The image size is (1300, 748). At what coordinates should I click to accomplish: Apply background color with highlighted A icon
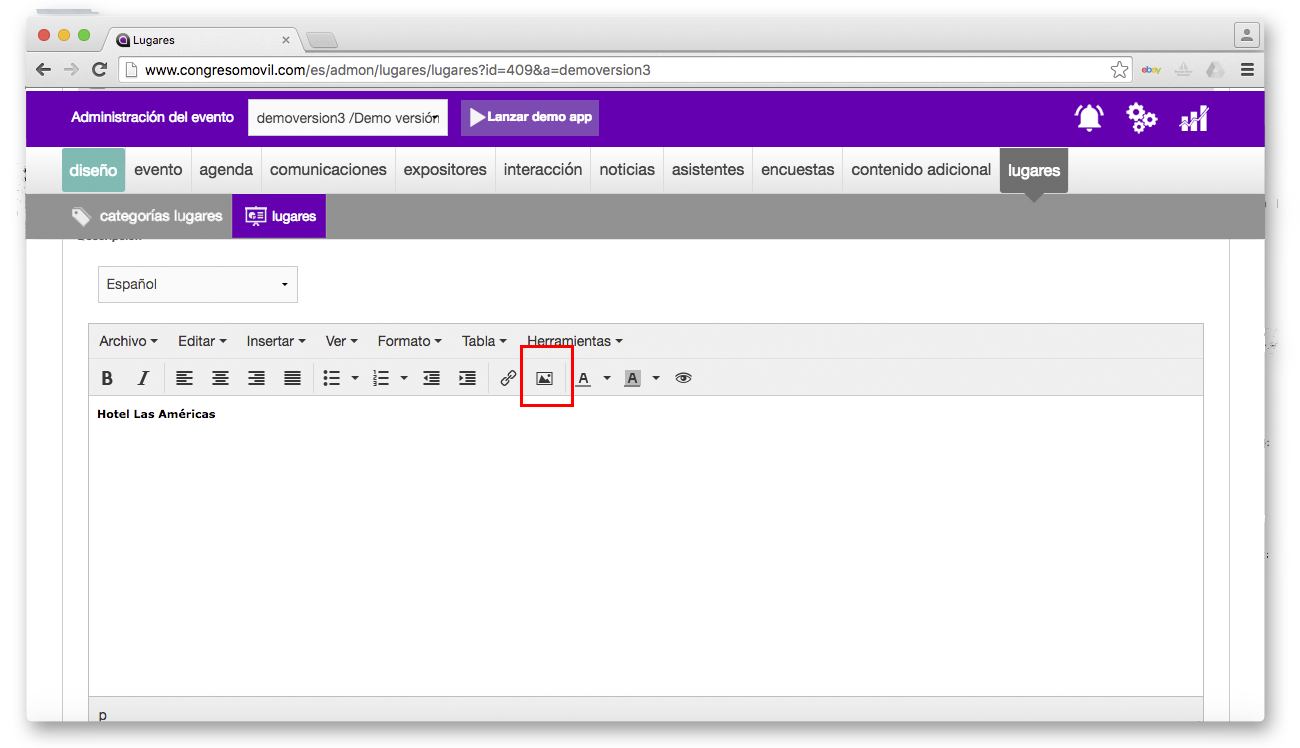pos(632,378)
